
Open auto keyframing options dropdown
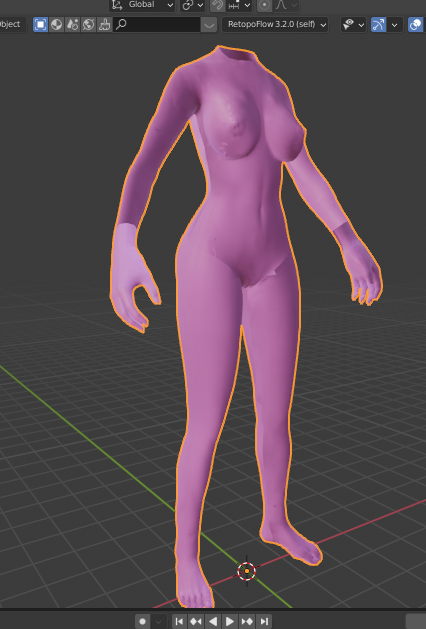pos(159,621)
